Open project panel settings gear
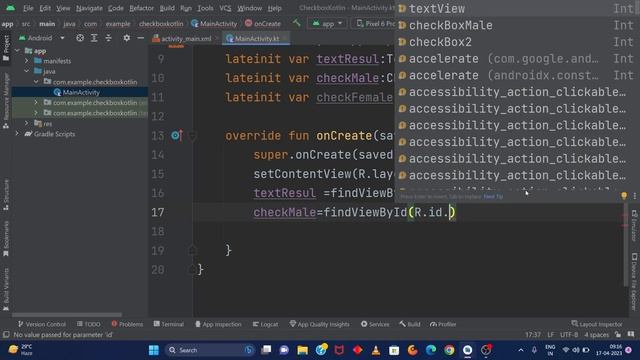 (x=127, y=38)
